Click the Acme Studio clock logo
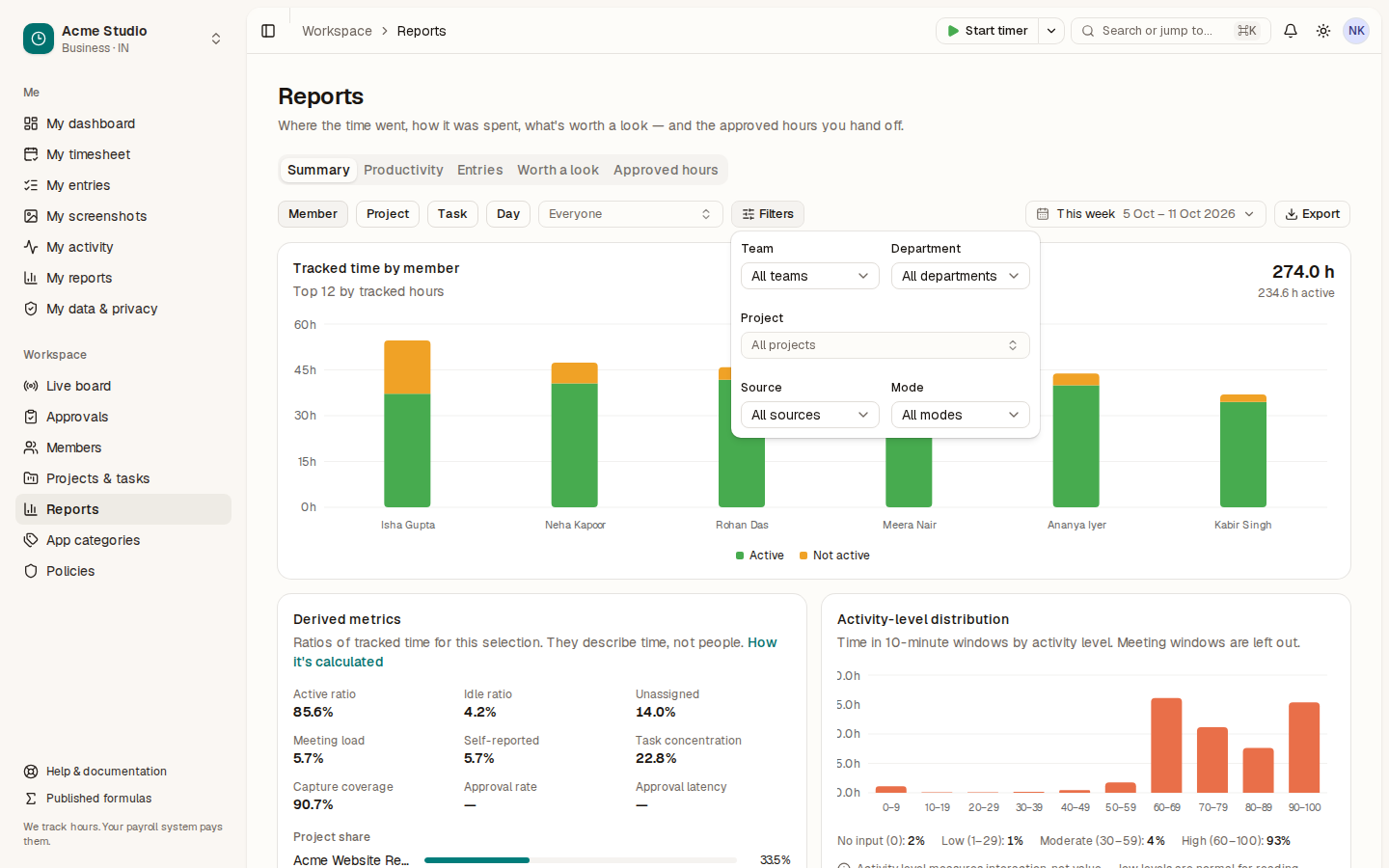The height and width of the screenshot is (868, 1389). point(39,39)
